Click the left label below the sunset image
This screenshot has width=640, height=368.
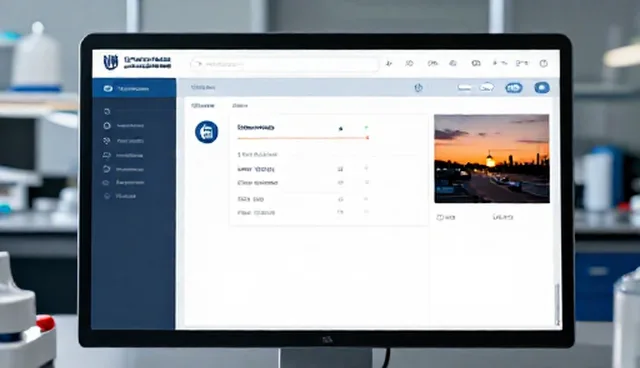[x=446, y=217]
